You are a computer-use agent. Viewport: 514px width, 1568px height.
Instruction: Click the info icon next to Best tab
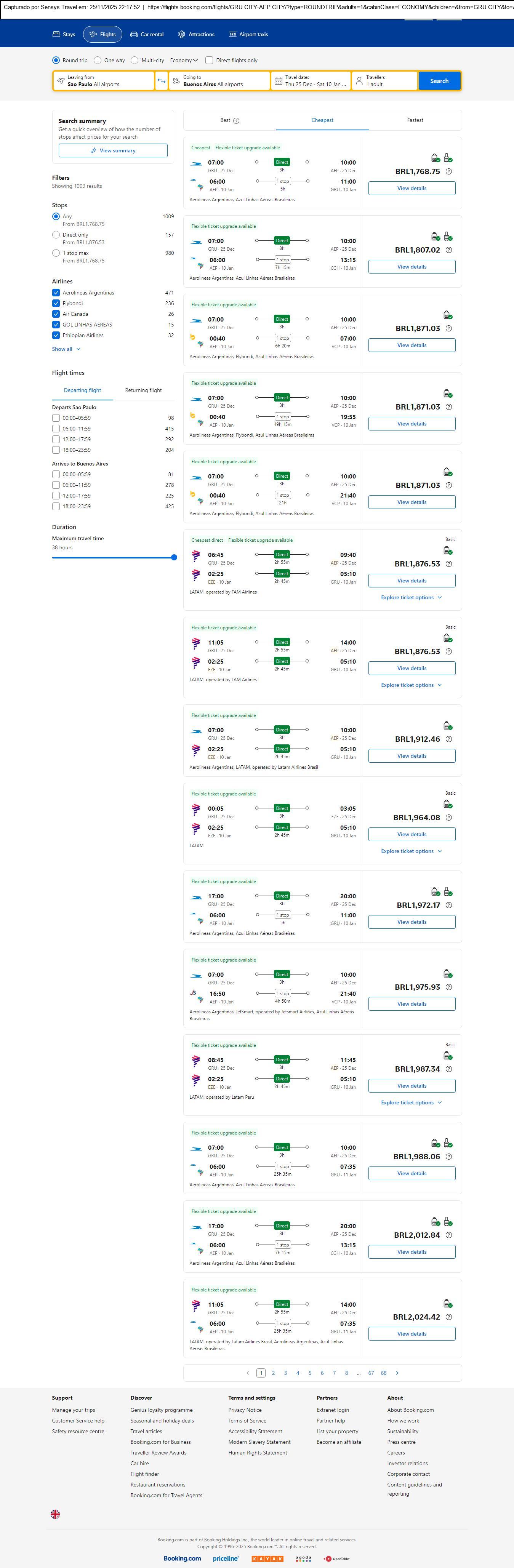[236, 120]
